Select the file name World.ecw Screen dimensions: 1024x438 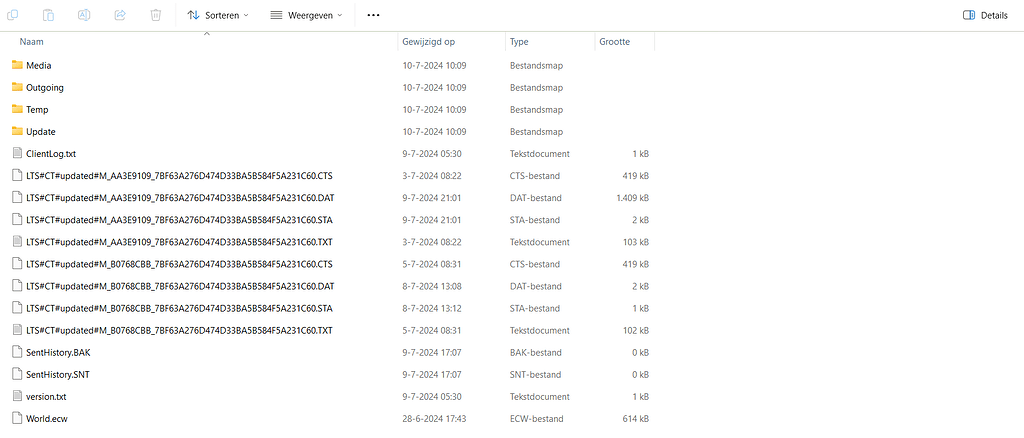click(47, 418)
